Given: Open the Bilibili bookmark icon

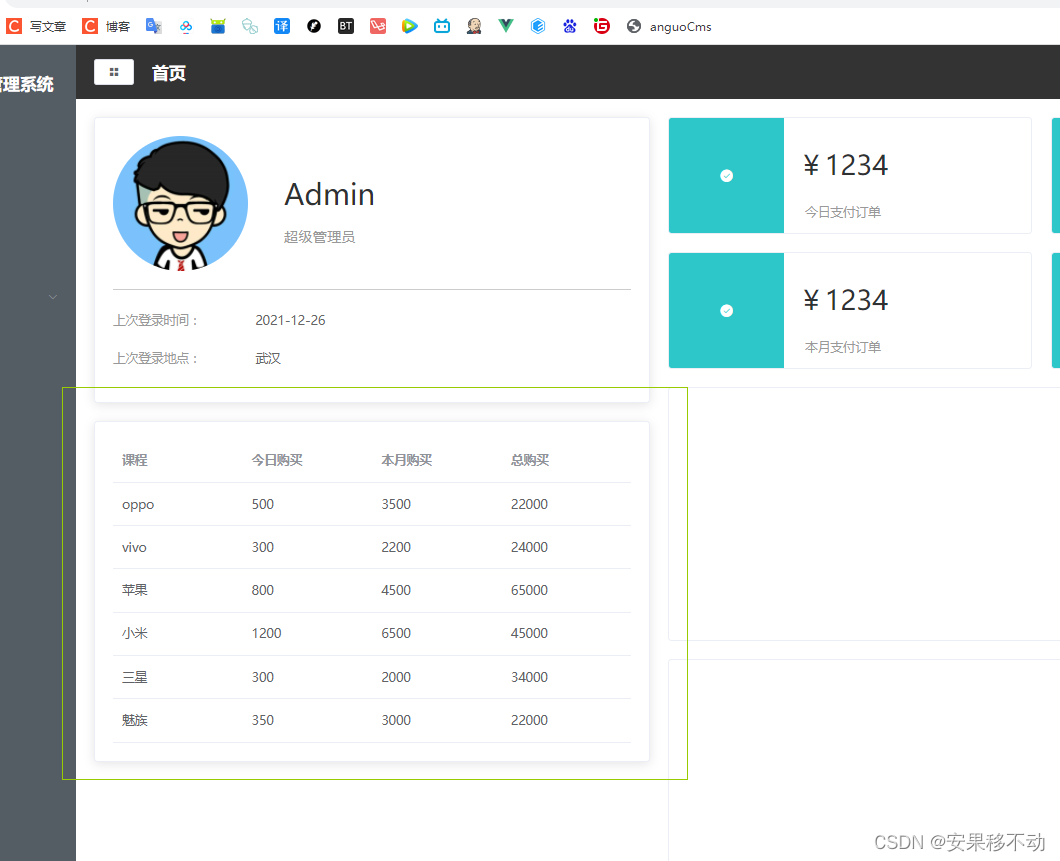Looking at the screenshot, I should tap(441, 26).
